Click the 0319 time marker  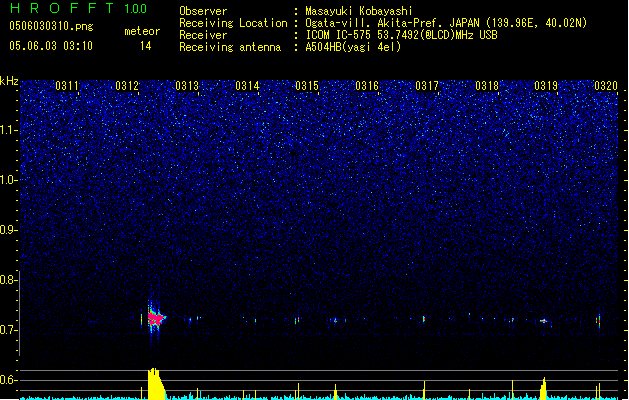(x=546, y=86)
